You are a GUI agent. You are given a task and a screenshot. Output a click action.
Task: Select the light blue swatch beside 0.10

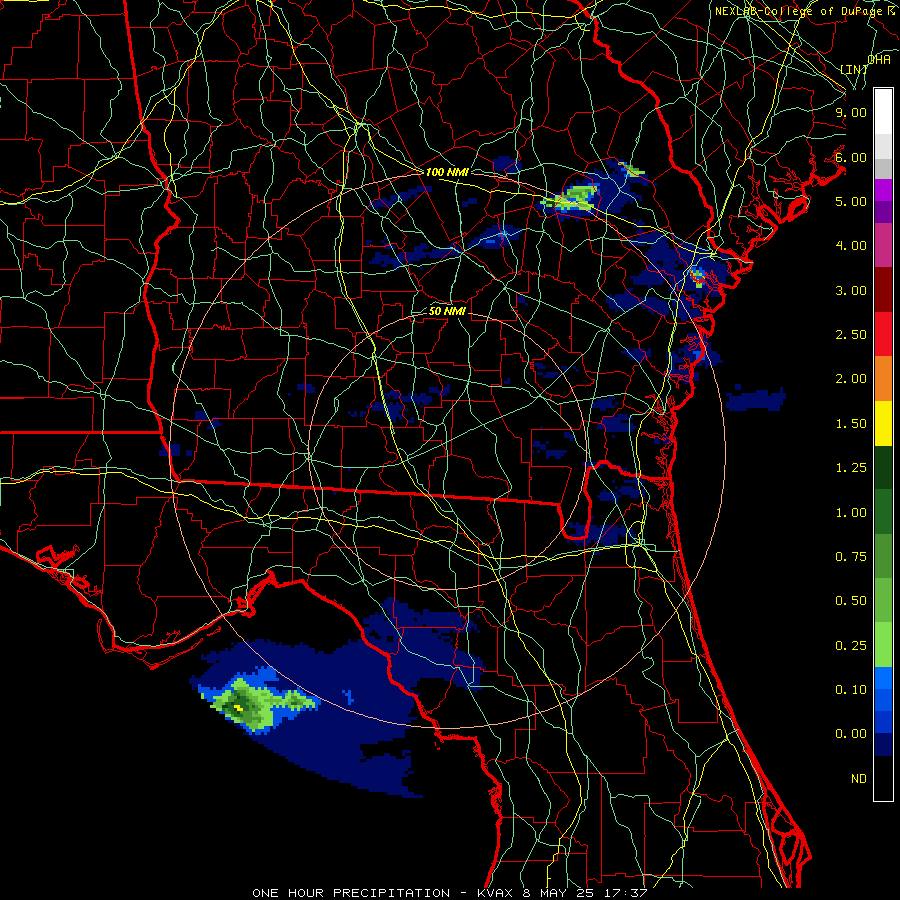tap(883, 678)
